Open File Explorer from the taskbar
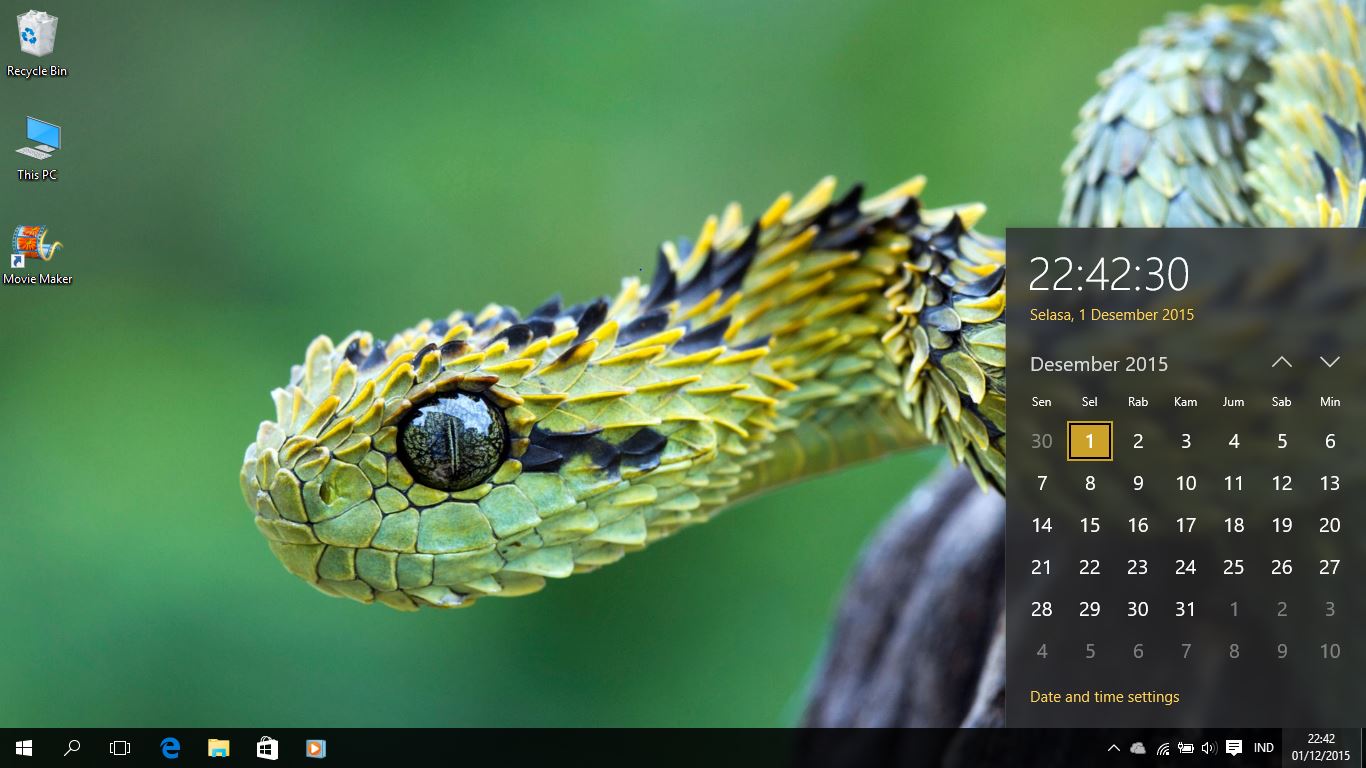Viewport: 1366px width, 768px height. [x=218, y=747]
